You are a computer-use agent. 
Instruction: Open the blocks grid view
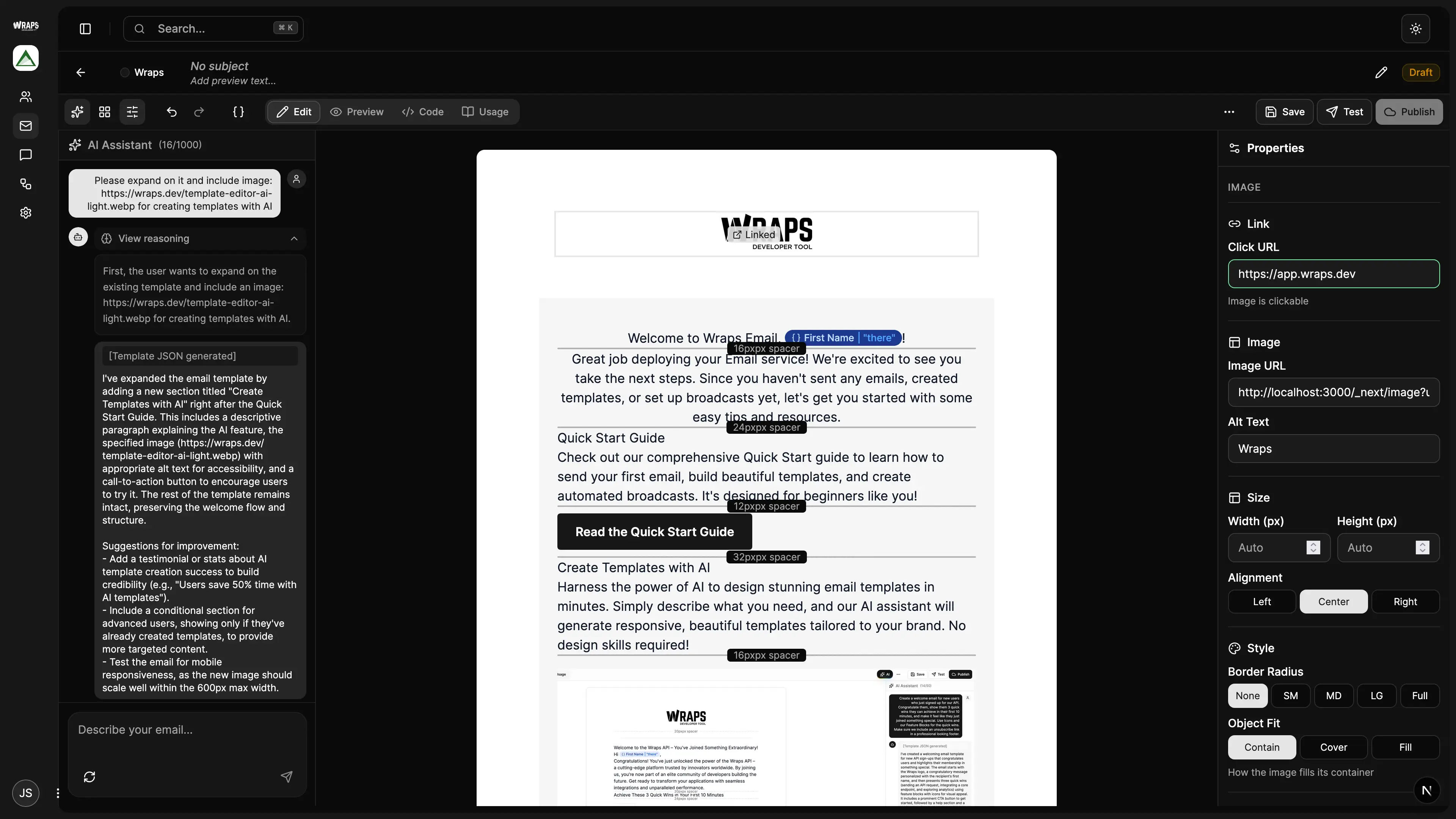[105, 111]
